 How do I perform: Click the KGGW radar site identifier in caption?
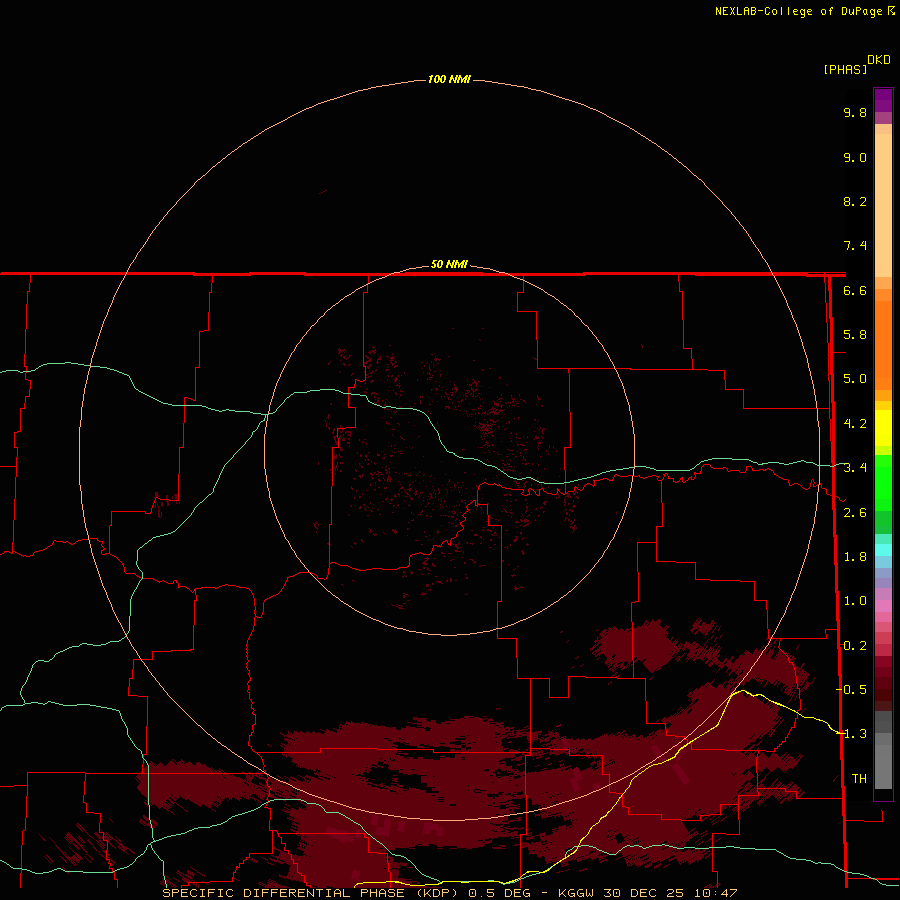577,893
